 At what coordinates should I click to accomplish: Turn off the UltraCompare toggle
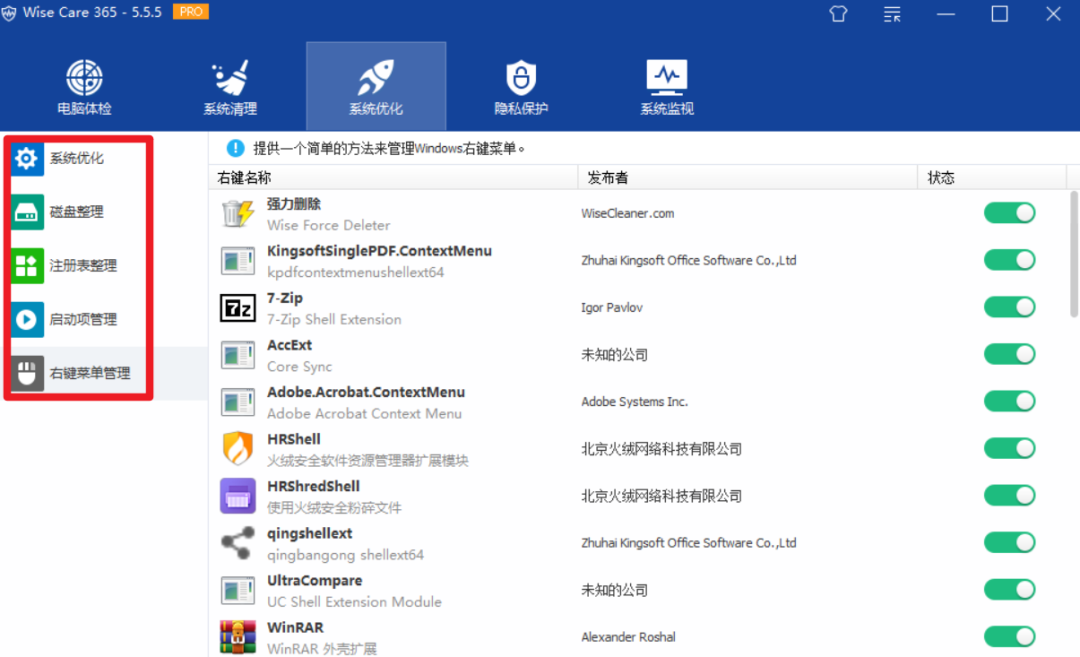click(1009, 590)
